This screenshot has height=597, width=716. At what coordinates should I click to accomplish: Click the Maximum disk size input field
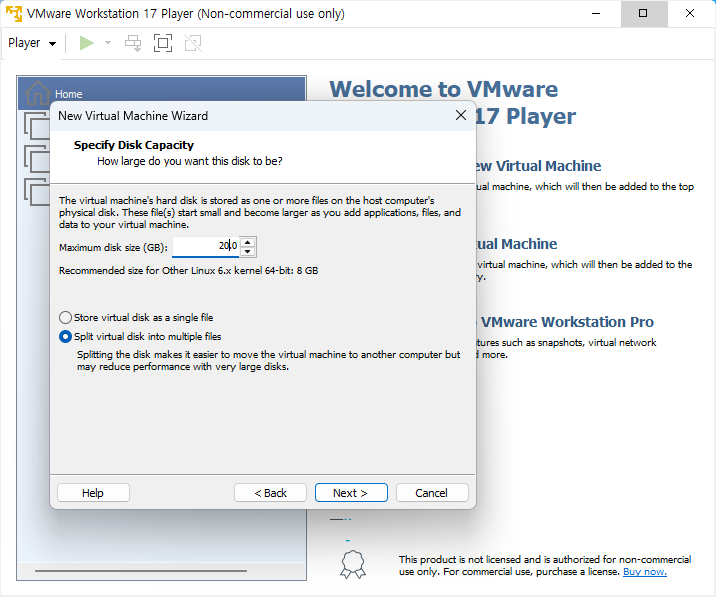pos(205,246)
